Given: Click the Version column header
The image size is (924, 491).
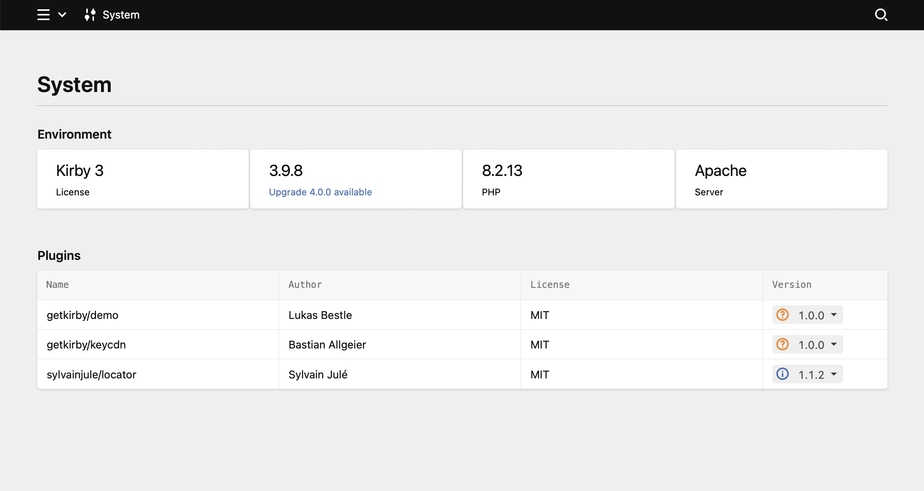Looking at the screenshot, I should point(792,285).
